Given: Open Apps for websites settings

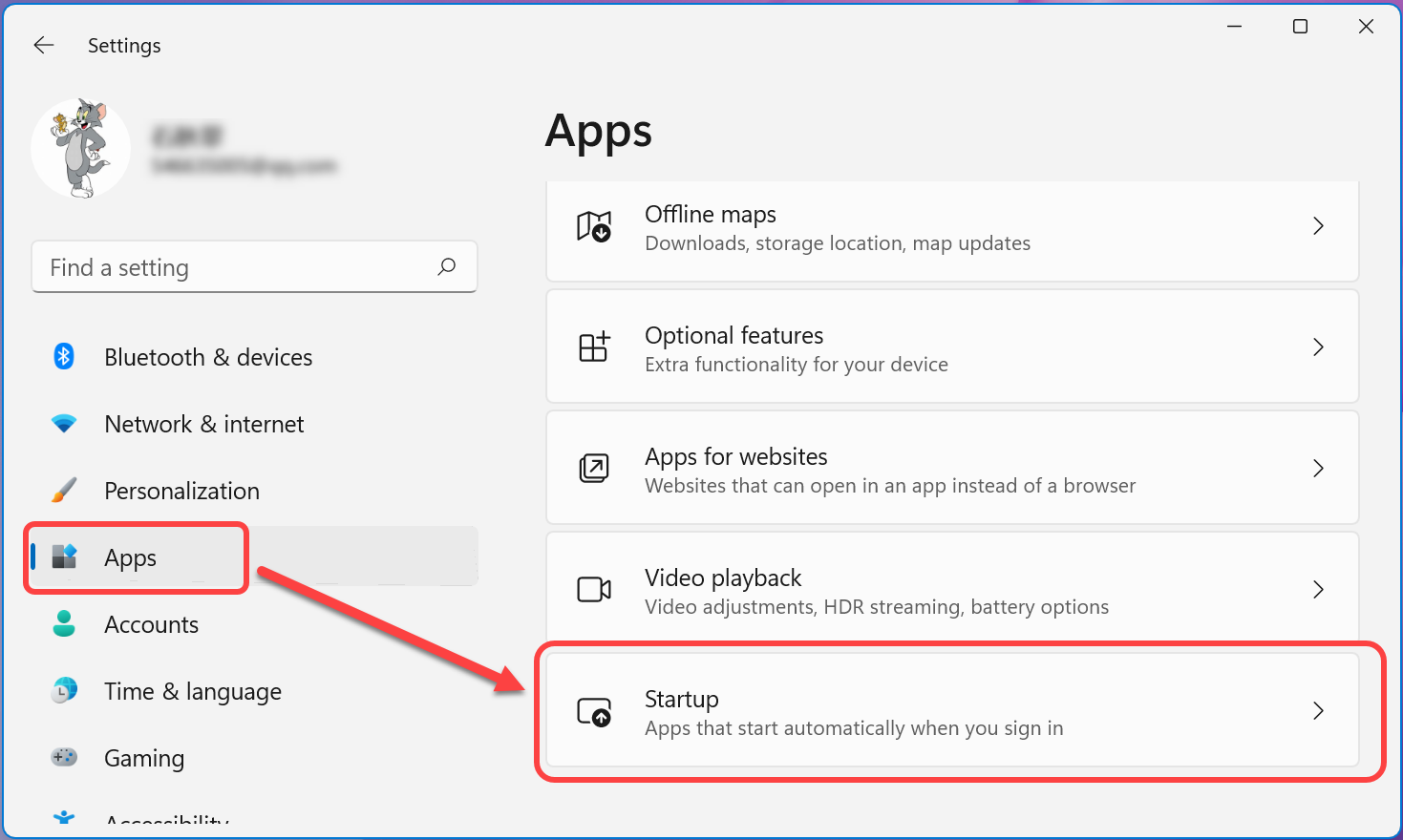Looking at the screenshot, I should point(951,469).
